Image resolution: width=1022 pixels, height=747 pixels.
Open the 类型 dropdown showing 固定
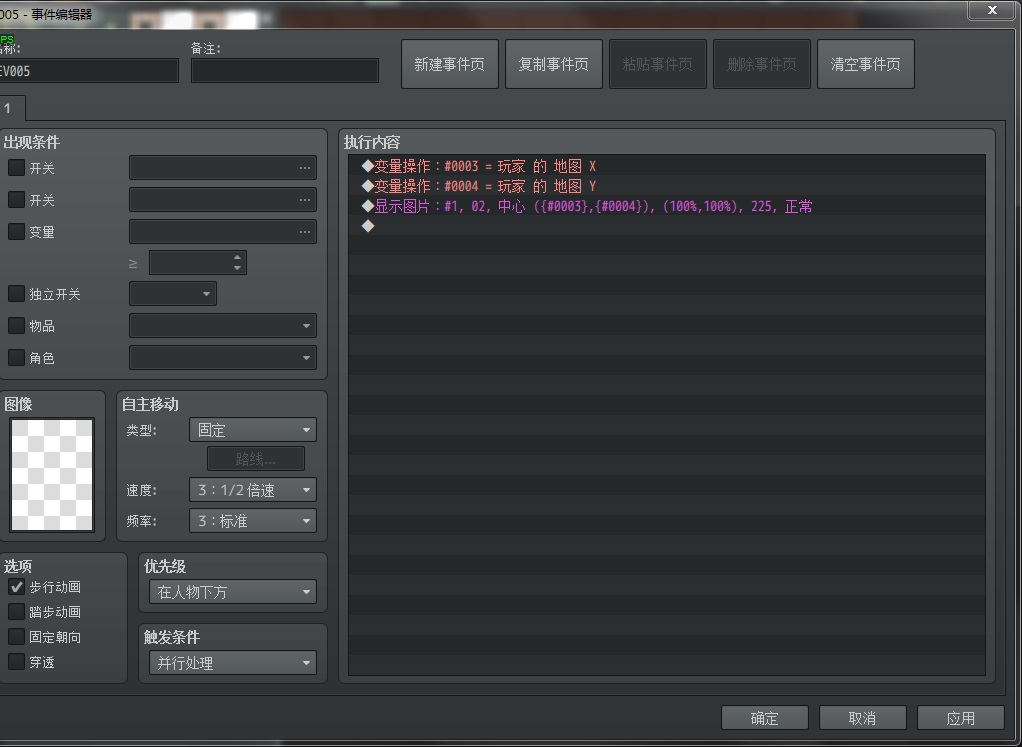(253, 430)
